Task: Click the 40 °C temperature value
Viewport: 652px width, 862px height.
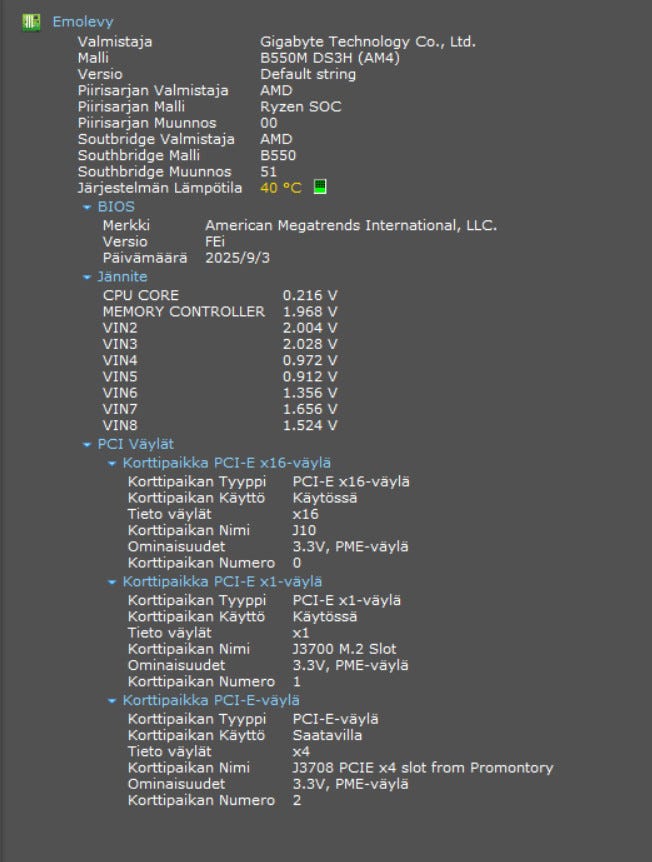Action: tap(281, 188)
